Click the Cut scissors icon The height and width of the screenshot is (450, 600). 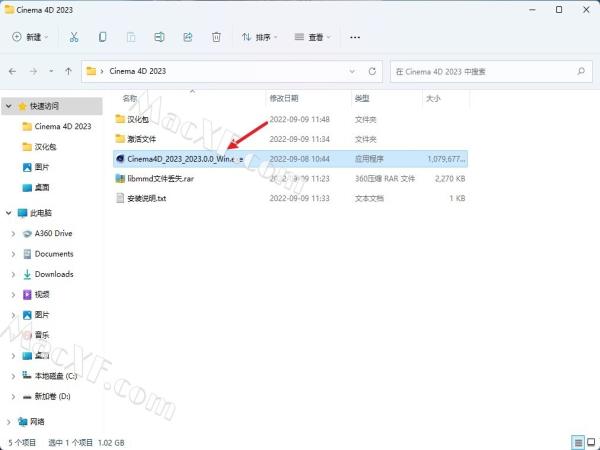click(74, 37)
